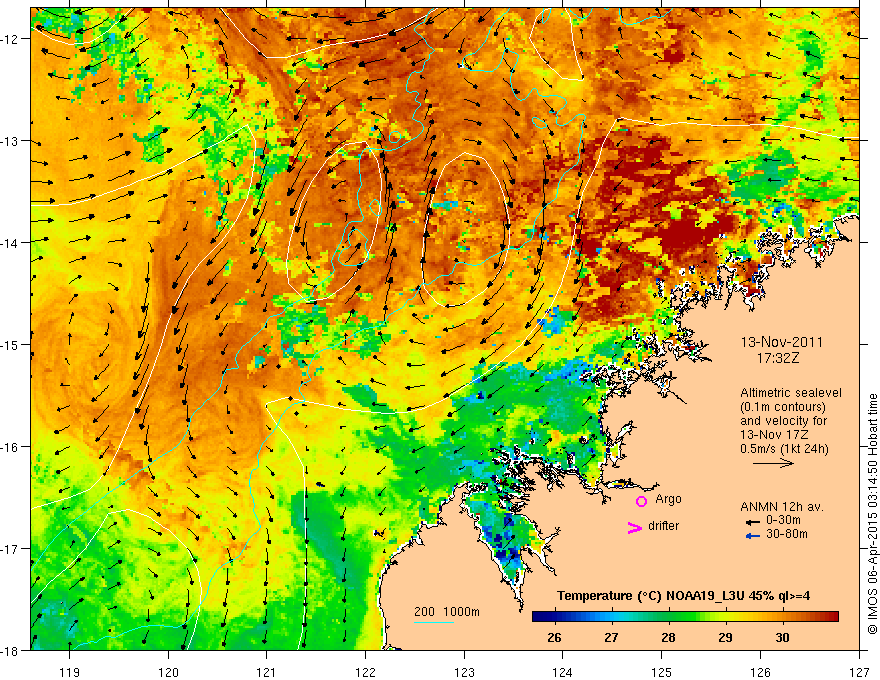Click the 'Argo' legend label
This screenshot has width=880, height=680.
pos(668,499)
